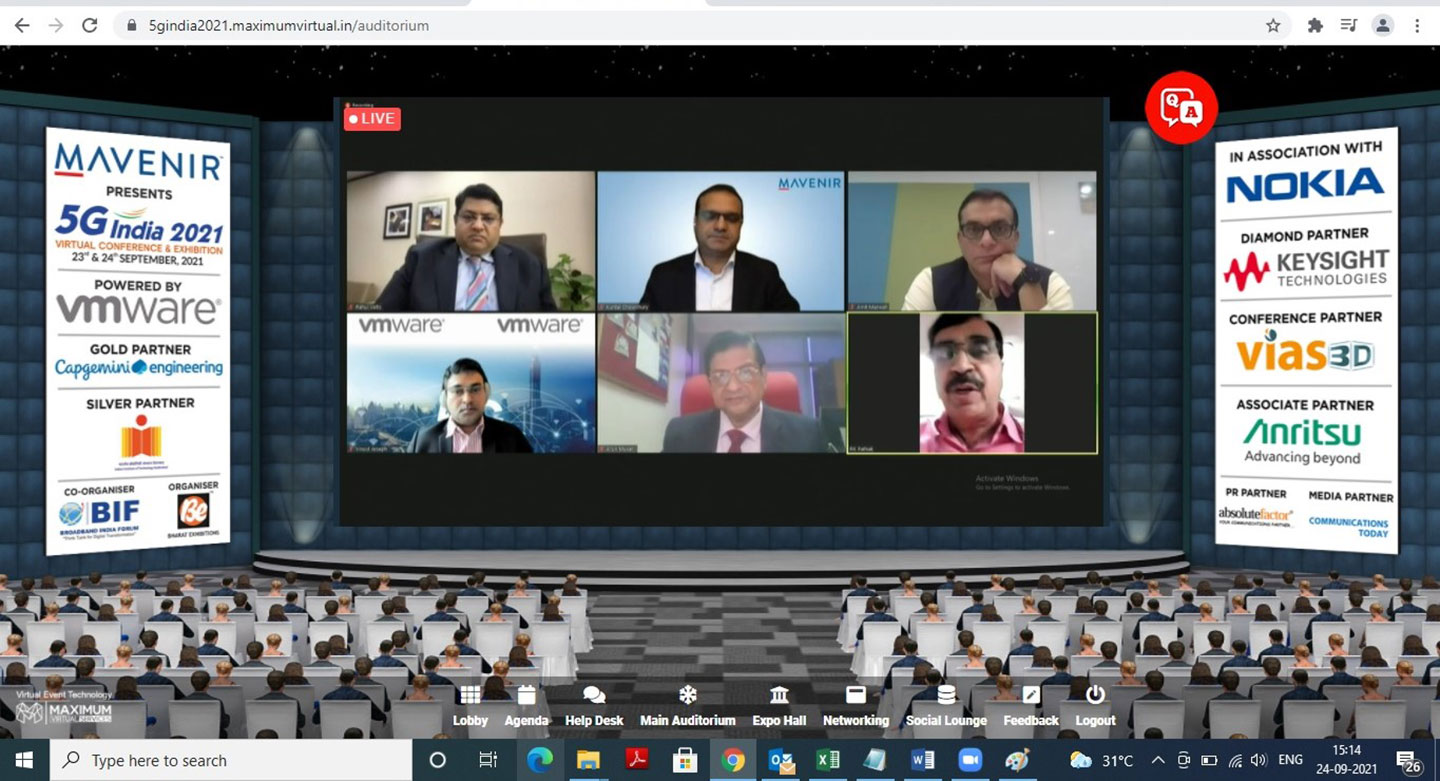1440x781 pixels.
Task: Click the Capgemini engineering logo
Action: coord(139,368)
